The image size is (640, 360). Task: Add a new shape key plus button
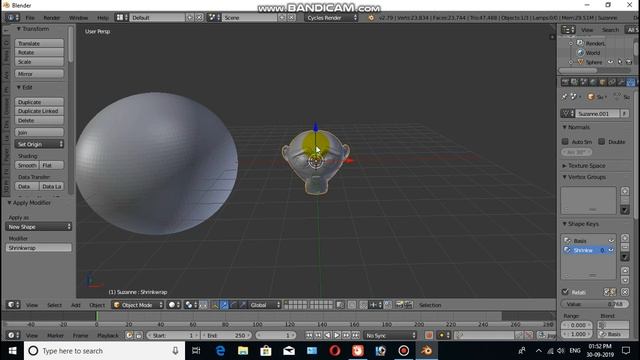click(625, 238)
